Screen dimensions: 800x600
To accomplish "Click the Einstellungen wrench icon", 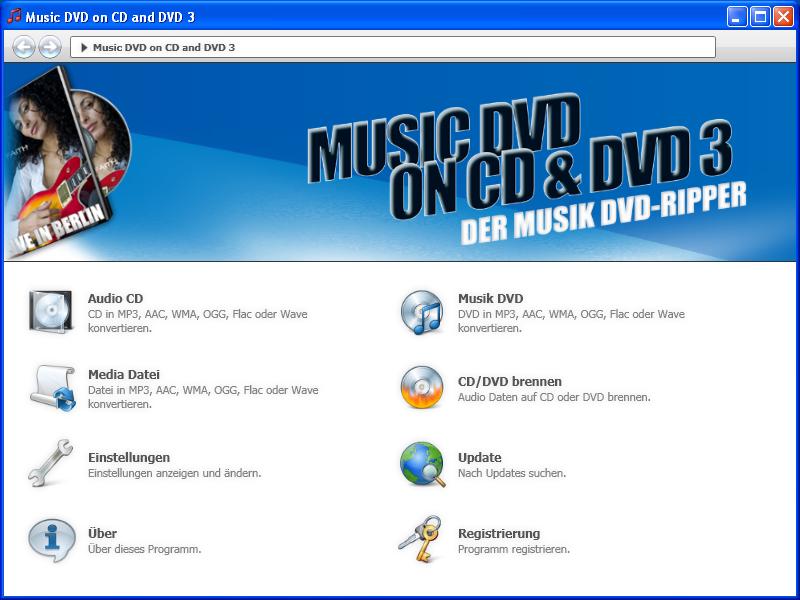I will click(50, 464).
